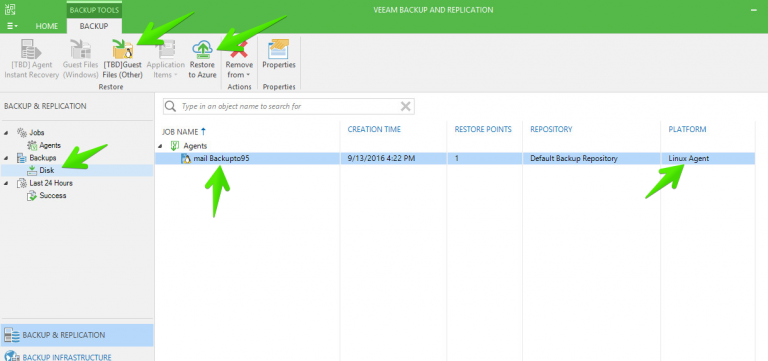Screen dimensions: 768x361
Task: Click the Last 24 Hours icon in tree
Action: (22, 183)
